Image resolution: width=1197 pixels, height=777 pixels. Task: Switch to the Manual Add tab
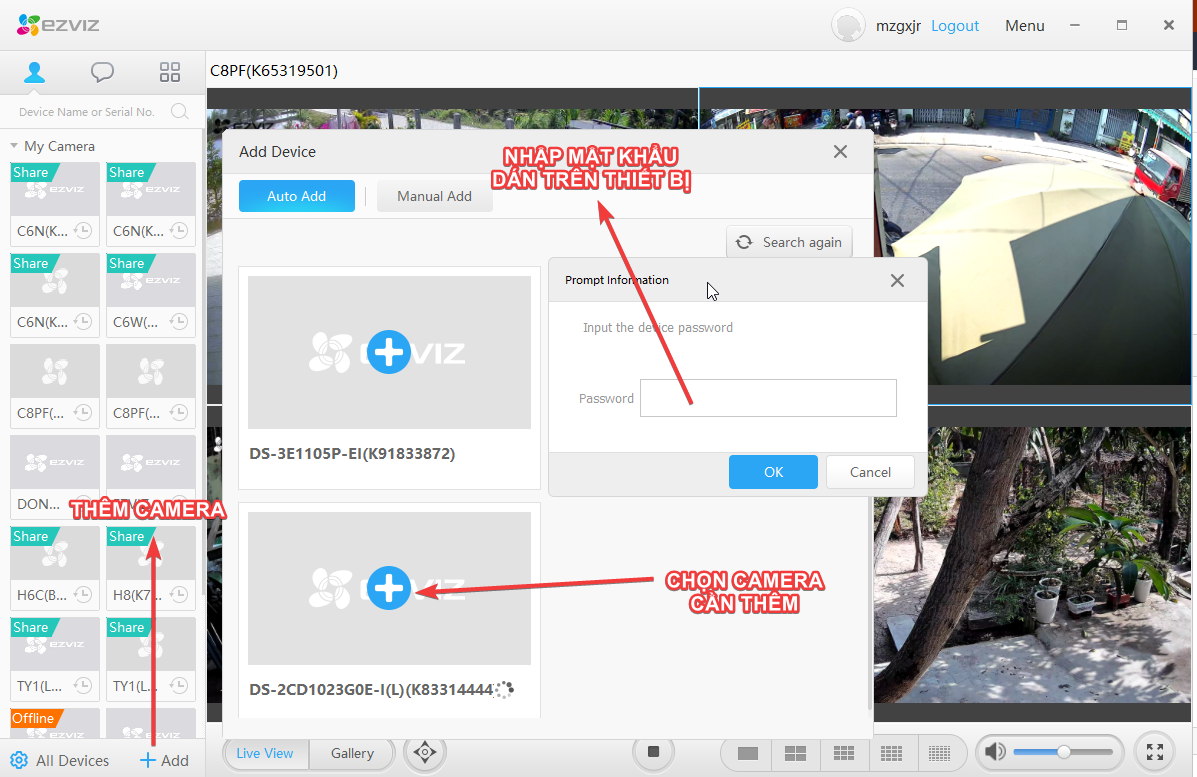pyautogui.click(x=434, y=196)
